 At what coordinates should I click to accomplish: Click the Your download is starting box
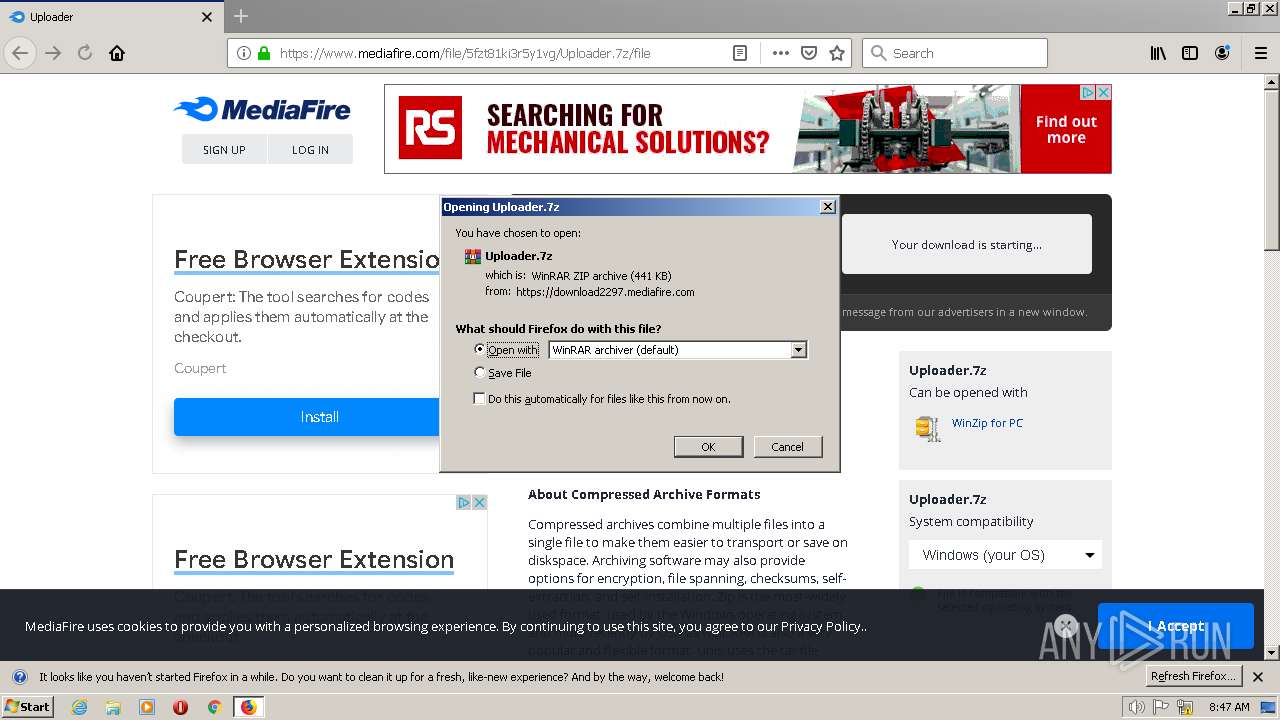pos(966,244)
